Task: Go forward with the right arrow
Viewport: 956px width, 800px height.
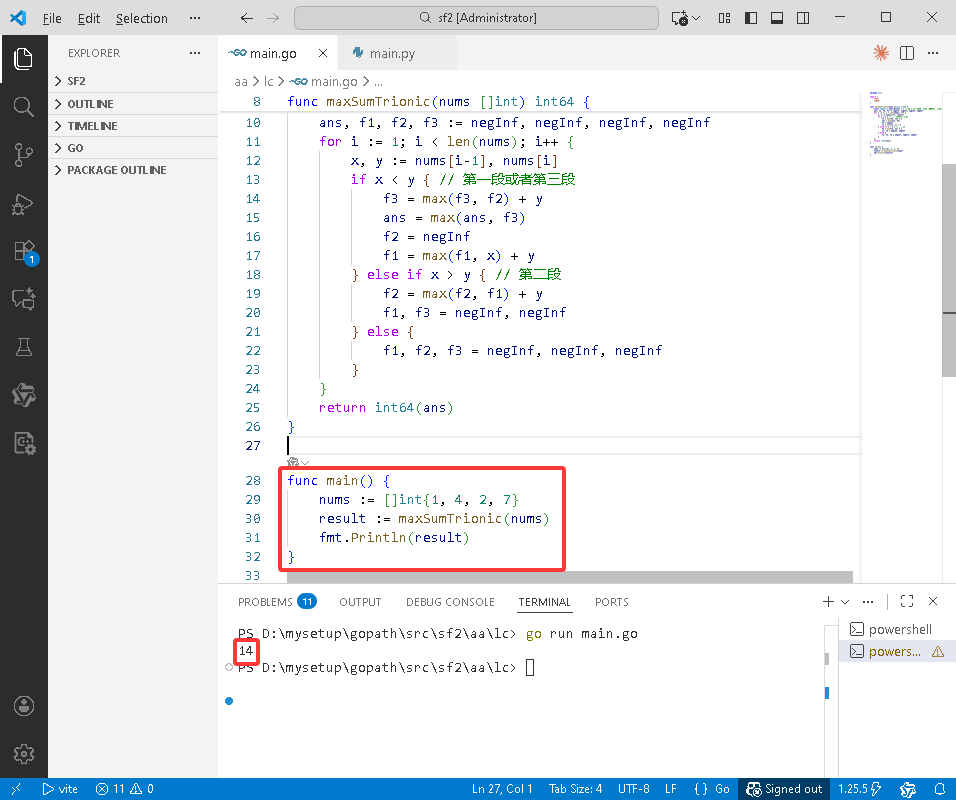Action: (x=273, y=18)
